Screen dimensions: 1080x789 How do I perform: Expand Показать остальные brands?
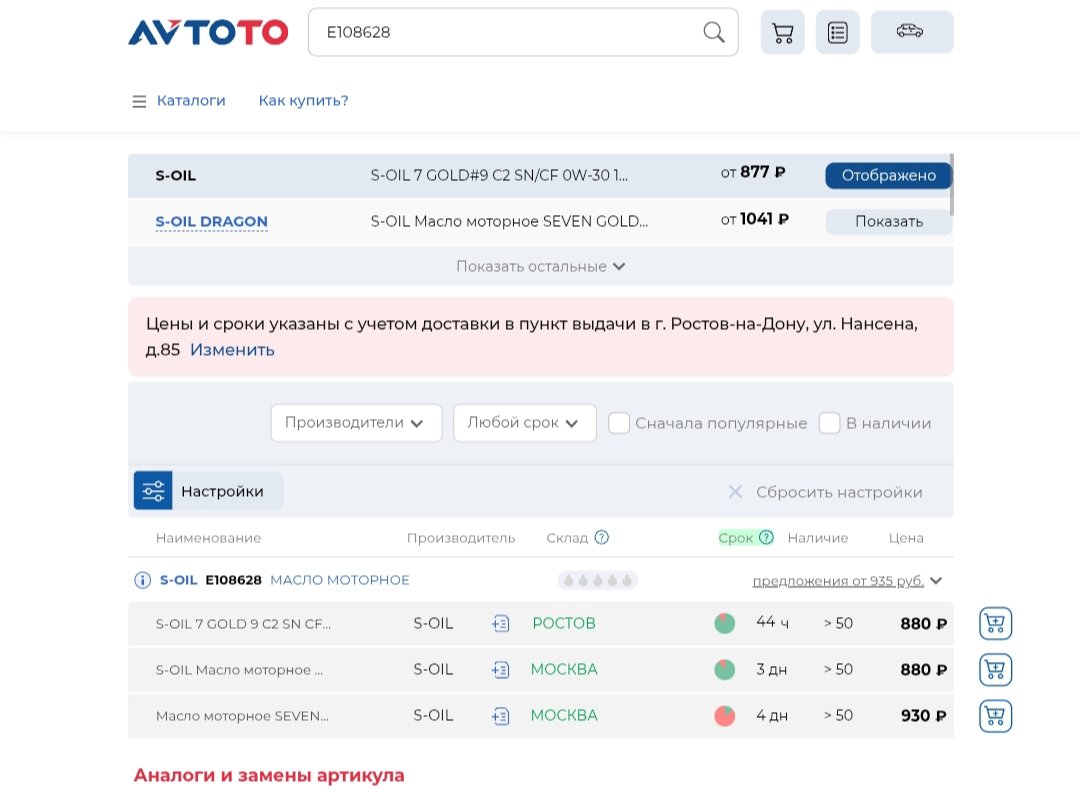click(541, 266)
